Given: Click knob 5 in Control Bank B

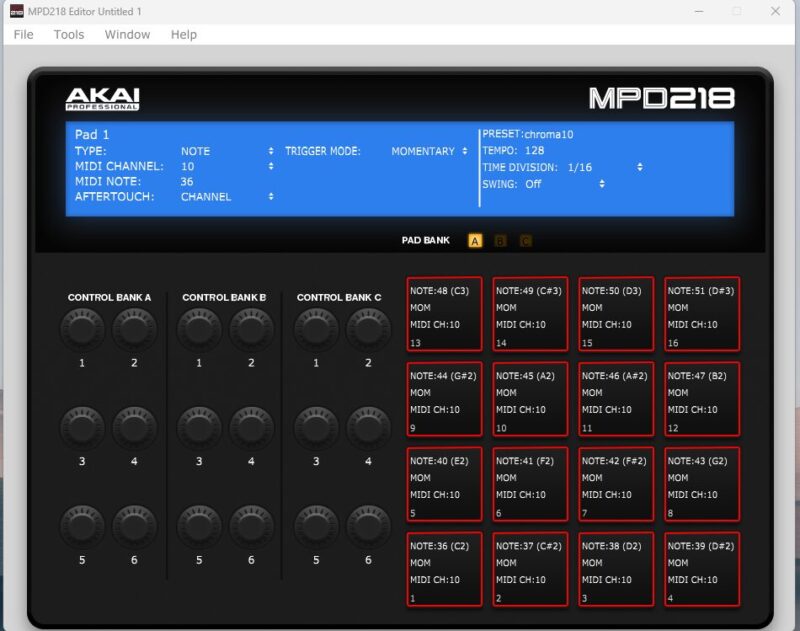Looking at the screenshot, I should click(199, 526).
